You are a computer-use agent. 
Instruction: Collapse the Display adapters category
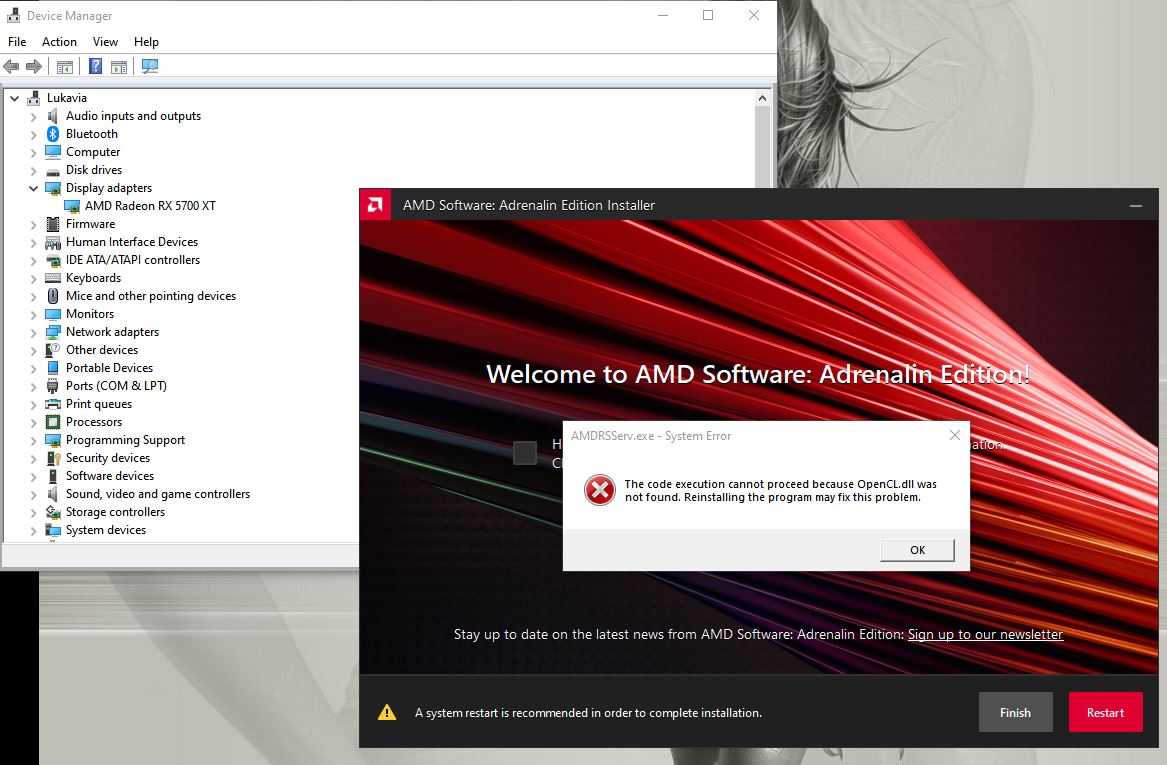[x=33, y=188]
